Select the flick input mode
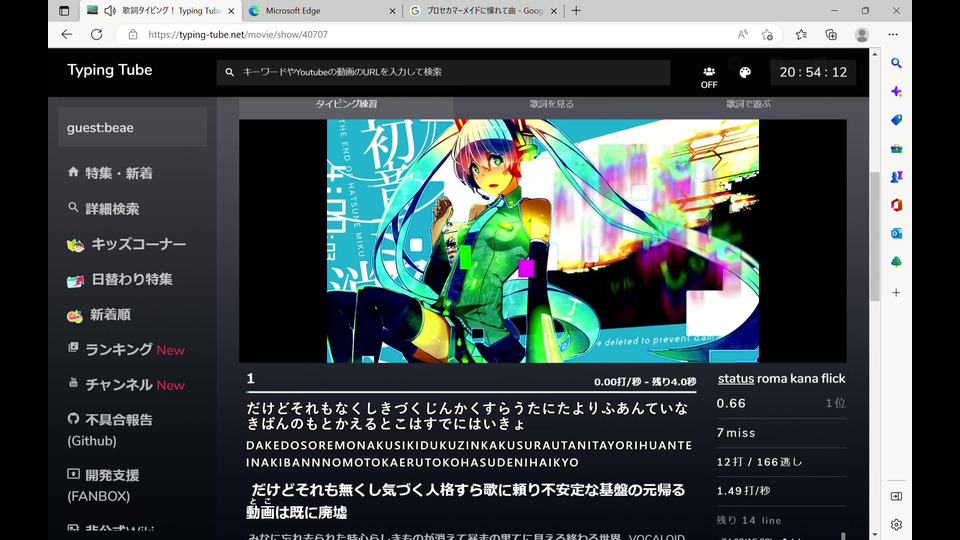The height and width of the screenshot is (540, 960). (x=833, y=378)
